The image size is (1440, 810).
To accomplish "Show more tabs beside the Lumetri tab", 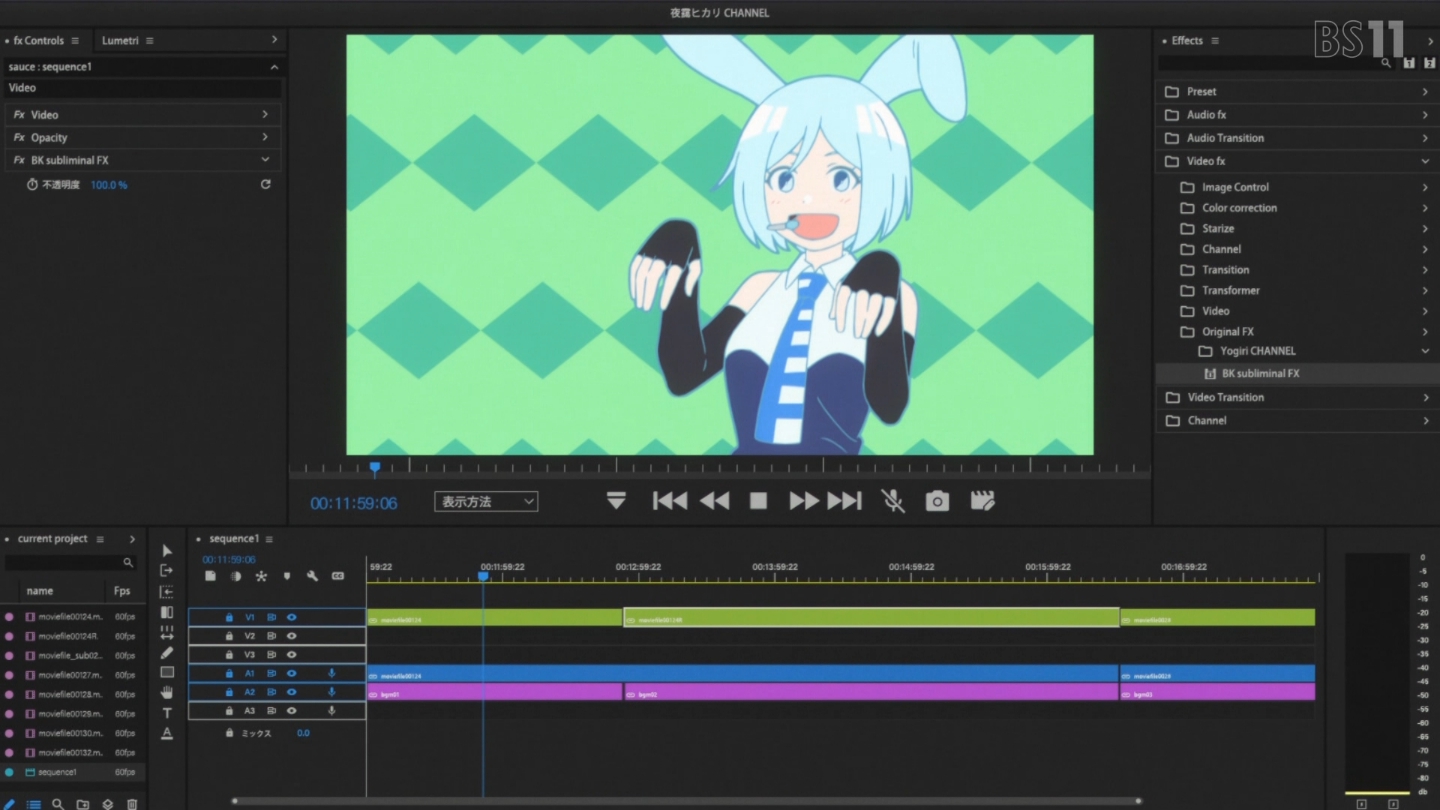I will 274,40.
